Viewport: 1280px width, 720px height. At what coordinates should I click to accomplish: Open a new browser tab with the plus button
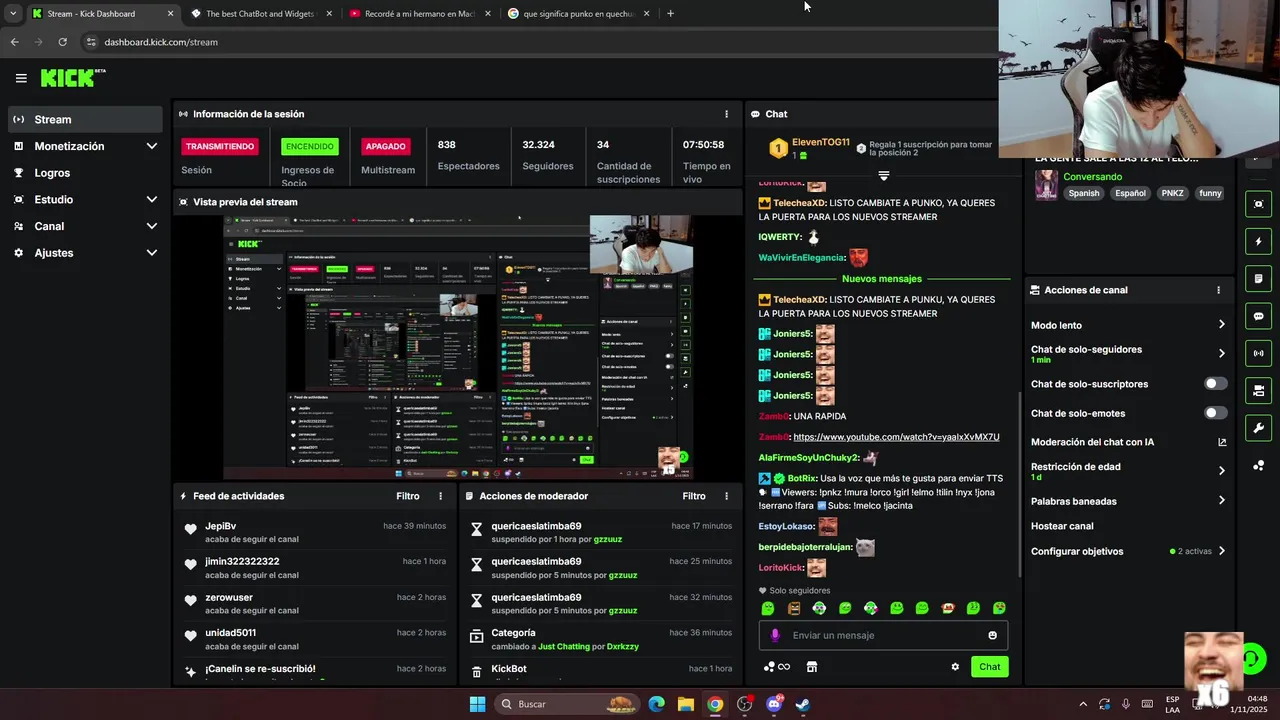click(x=670, y=14)
